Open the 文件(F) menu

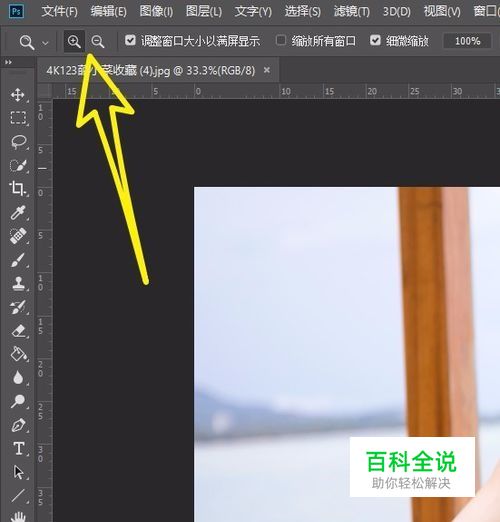[x=59, y=12]
